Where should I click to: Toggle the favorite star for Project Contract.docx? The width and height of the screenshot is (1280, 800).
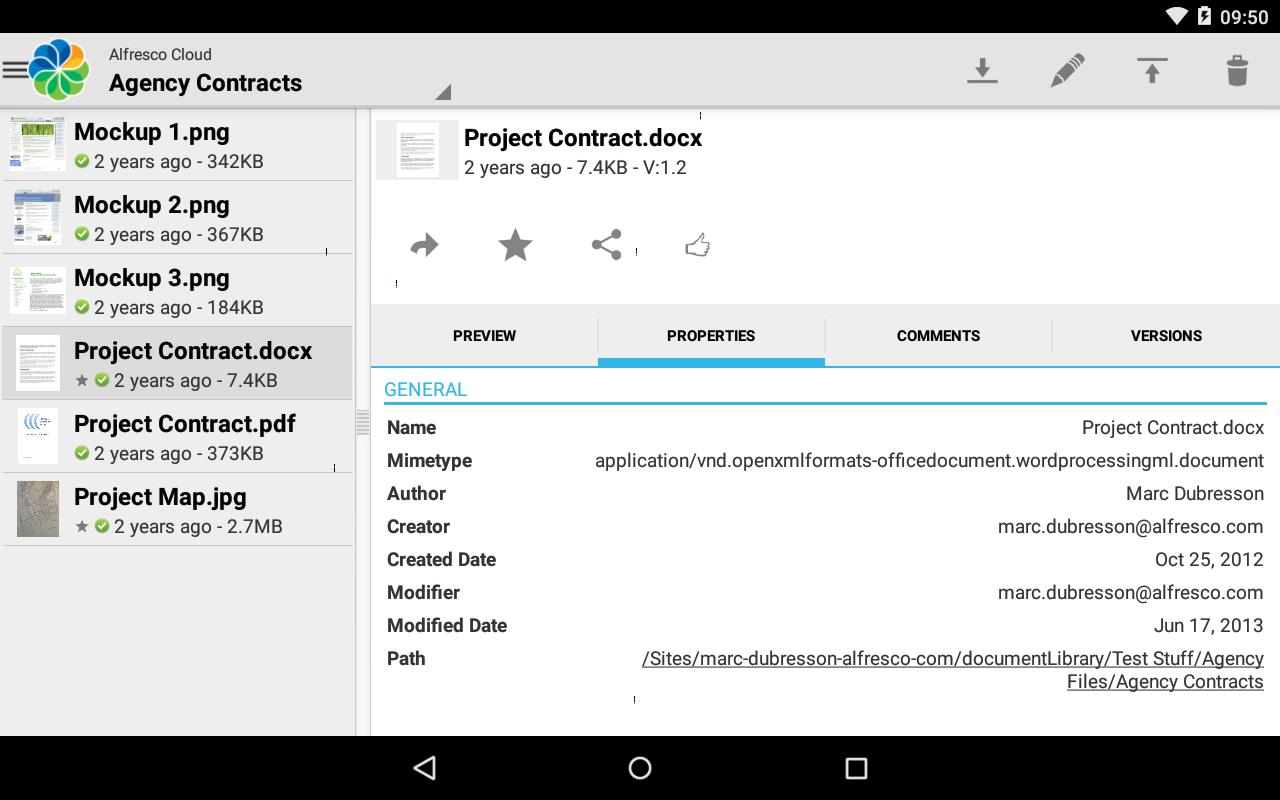515,245
